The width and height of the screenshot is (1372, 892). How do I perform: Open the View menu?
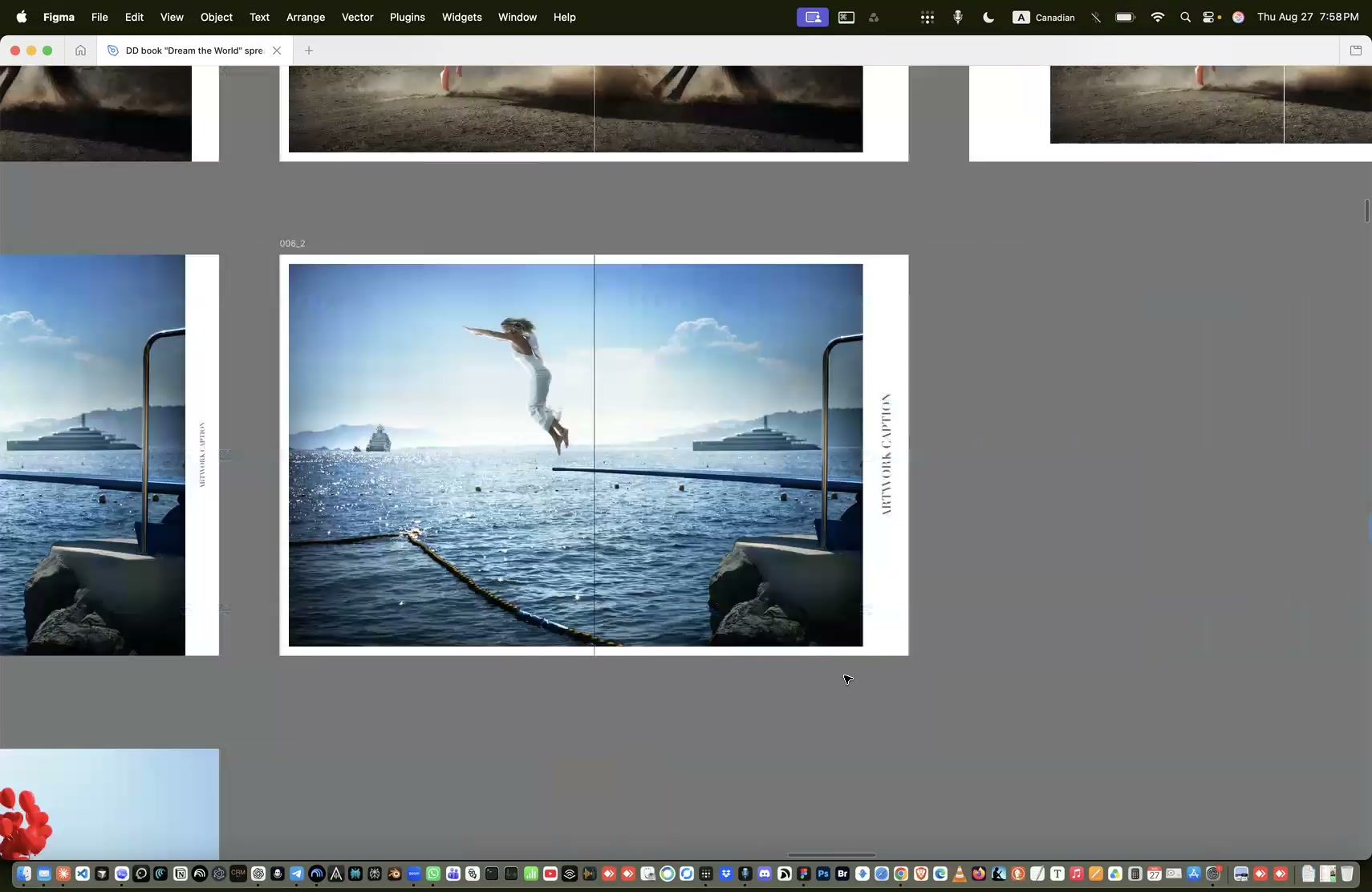tap(172, 17)
